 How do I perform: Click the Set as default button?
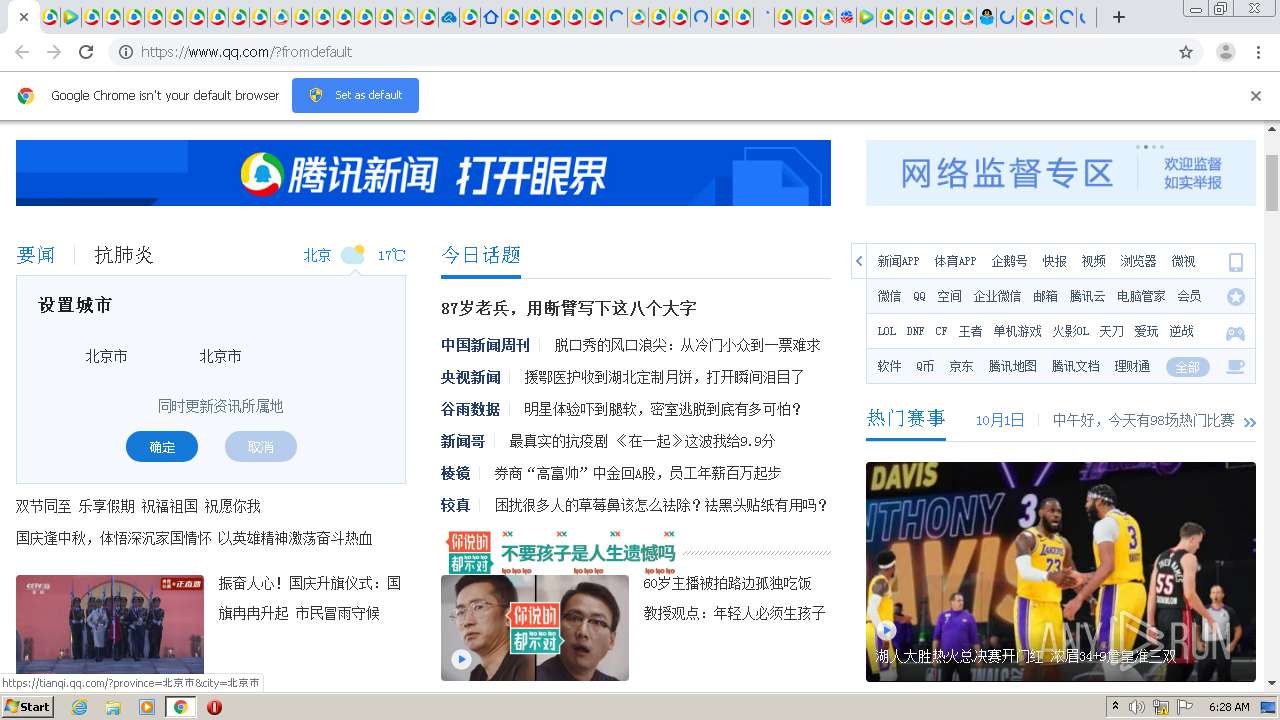[x=355, y=95]
